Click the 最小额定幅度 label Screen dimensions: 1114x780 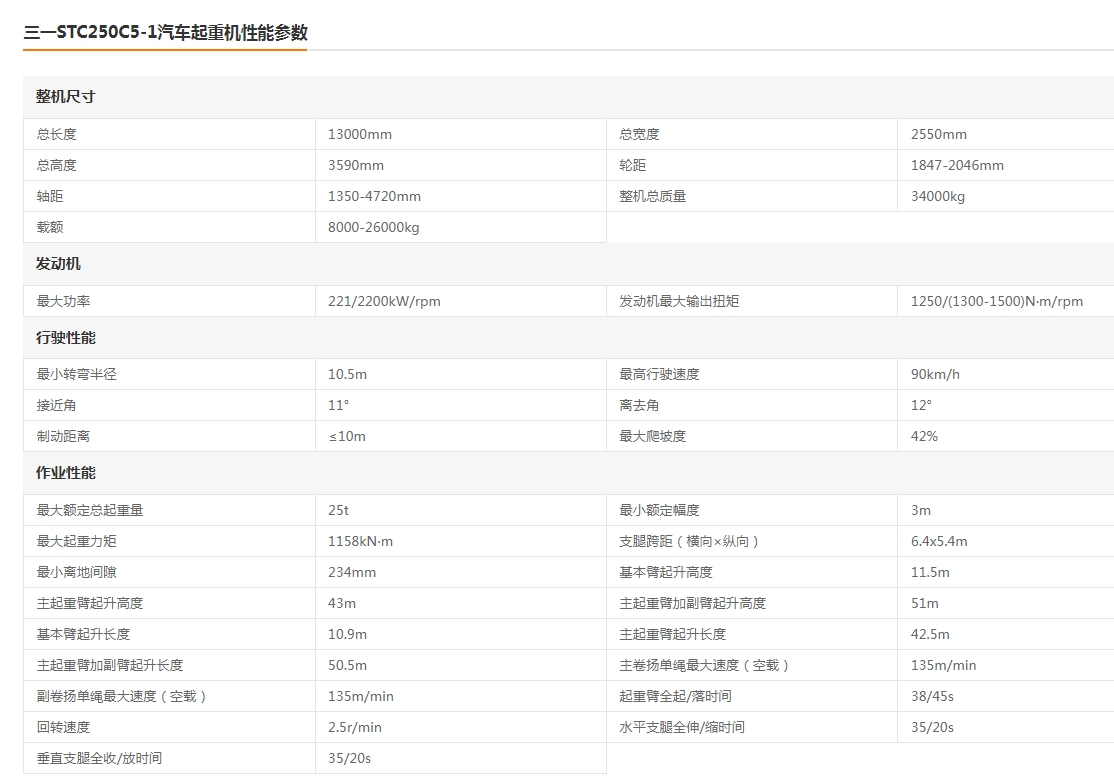point(659,510)
